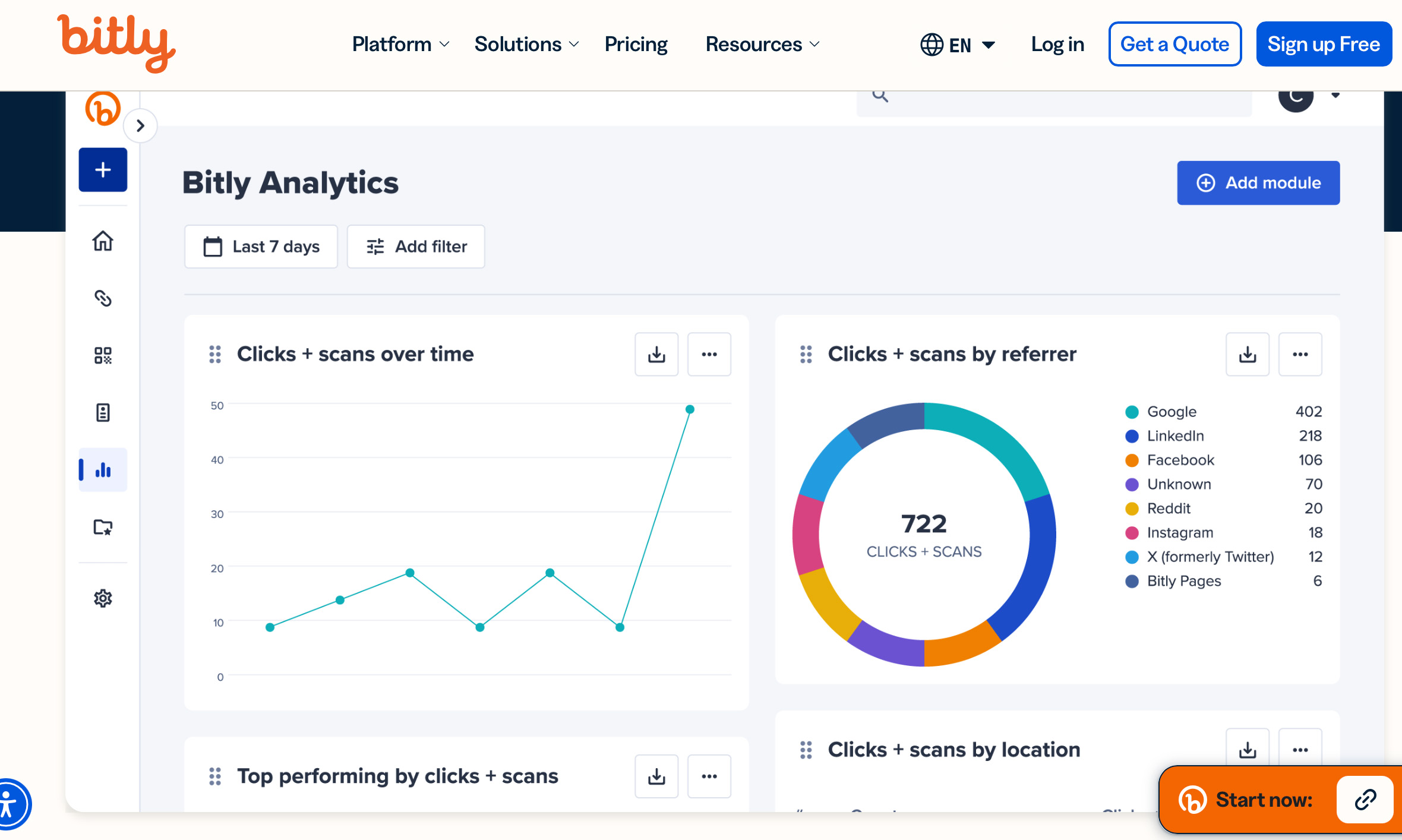Click the Get a Quote button
Image resolution: width=1402 pixels, height=840 pixels.
pyautogui.click(x=1174, y=44)
